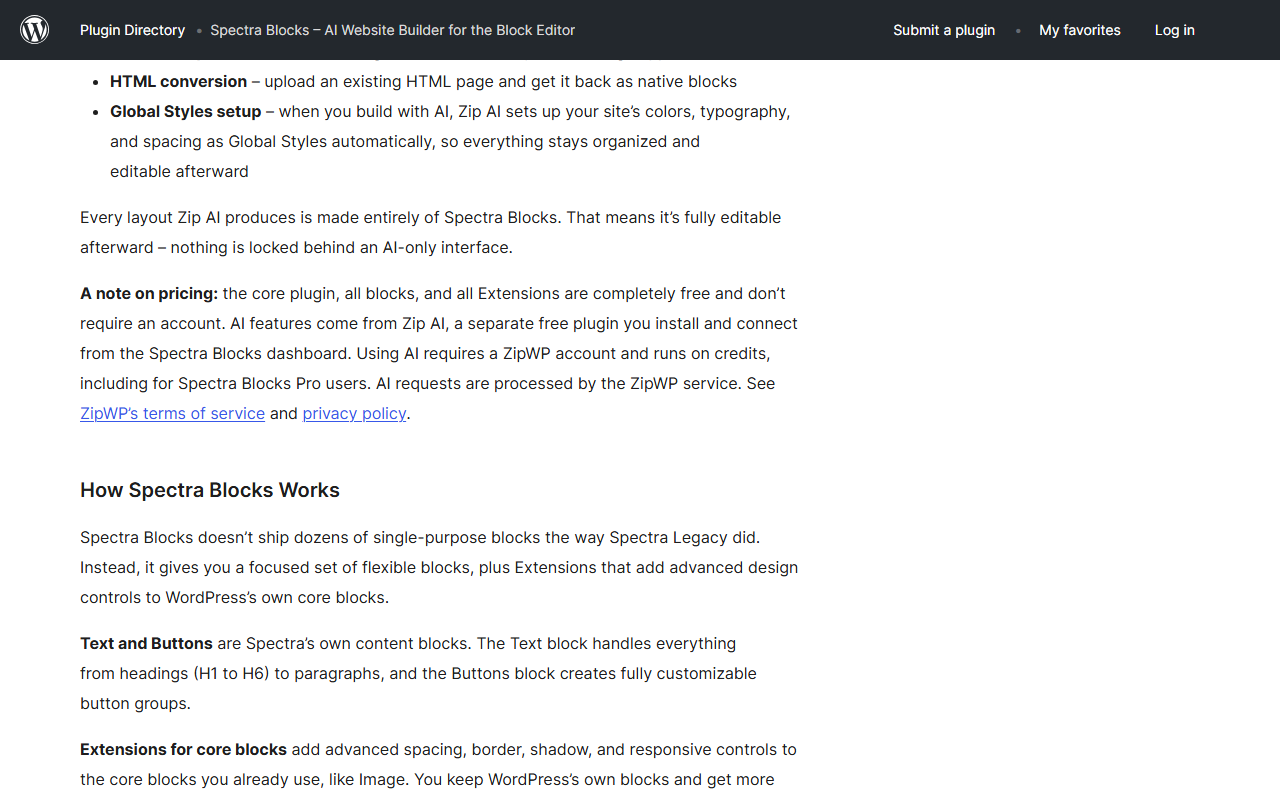
Task: Open the Submit a plugin page
Action: 944,30
